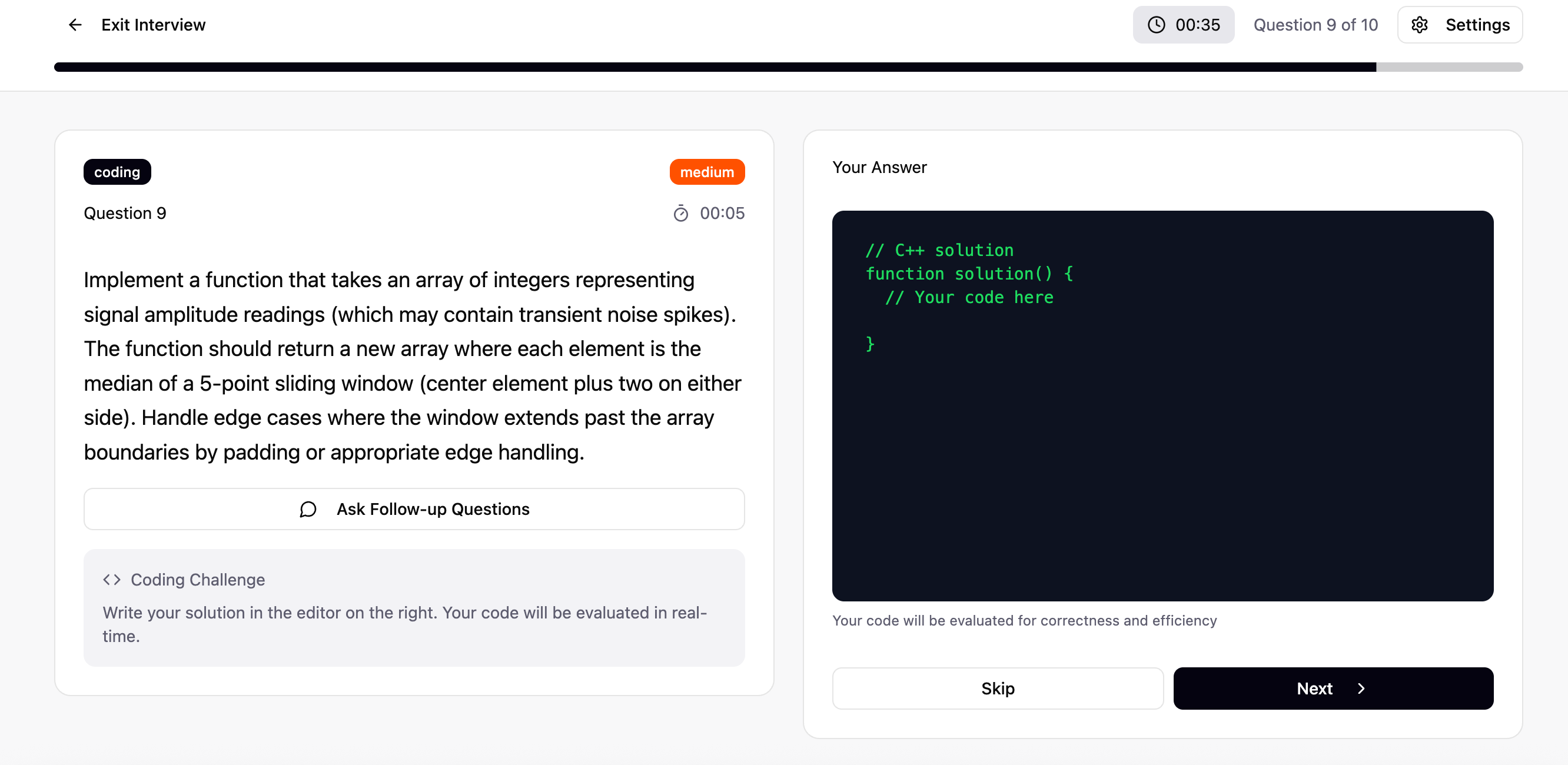1568x765 pixels.
Task: Click the coding category badge
Action: [x=117, y=172]
